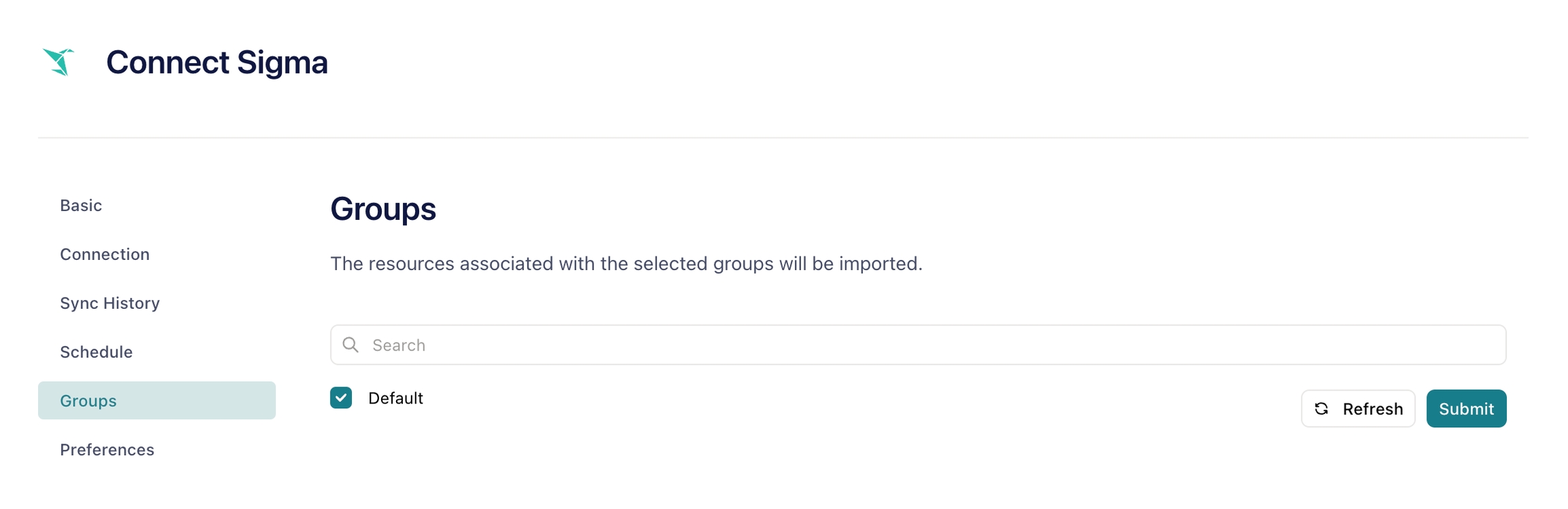The height and width of the screenshot is (509, 1568).
Task: Open the Preferences section
Action: (x=107, y=450)
